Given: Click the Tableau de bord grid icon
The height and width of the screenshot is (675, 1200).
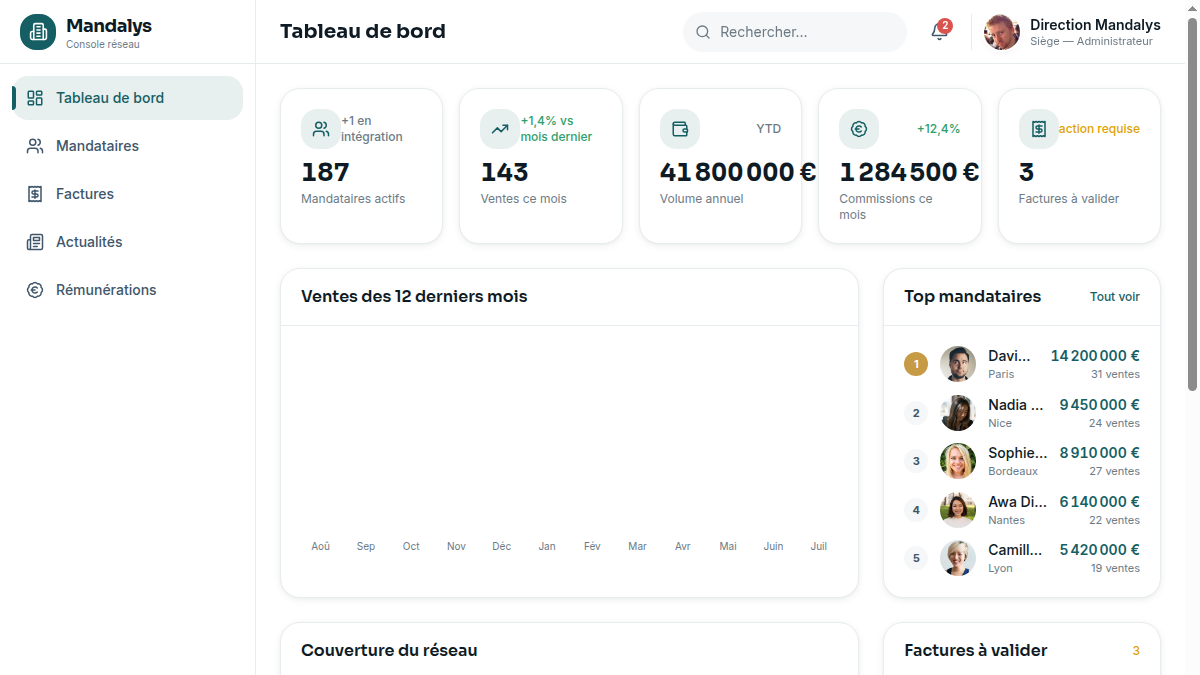Looking at the screenshot, I should [35, 98].
